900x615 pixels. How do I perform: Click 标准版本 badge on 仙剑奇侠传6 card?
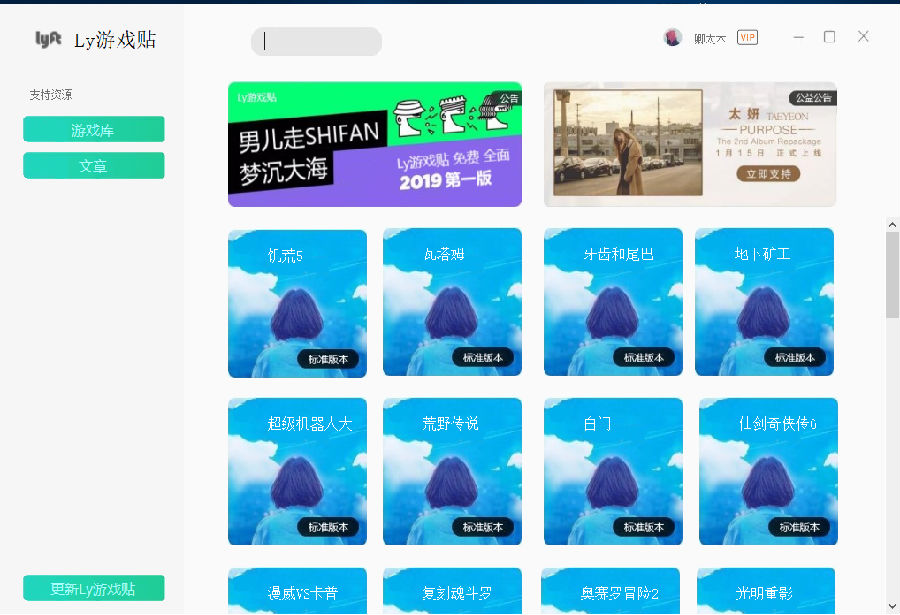[x=799, y=527]
